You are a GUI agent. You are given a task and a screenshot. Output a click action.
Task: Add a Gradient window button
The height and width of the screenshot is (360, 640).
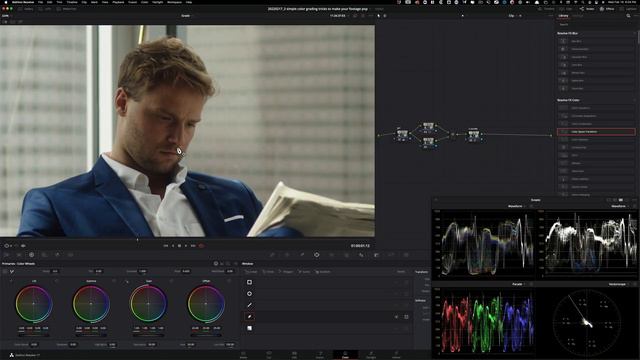tap(322, 271)
